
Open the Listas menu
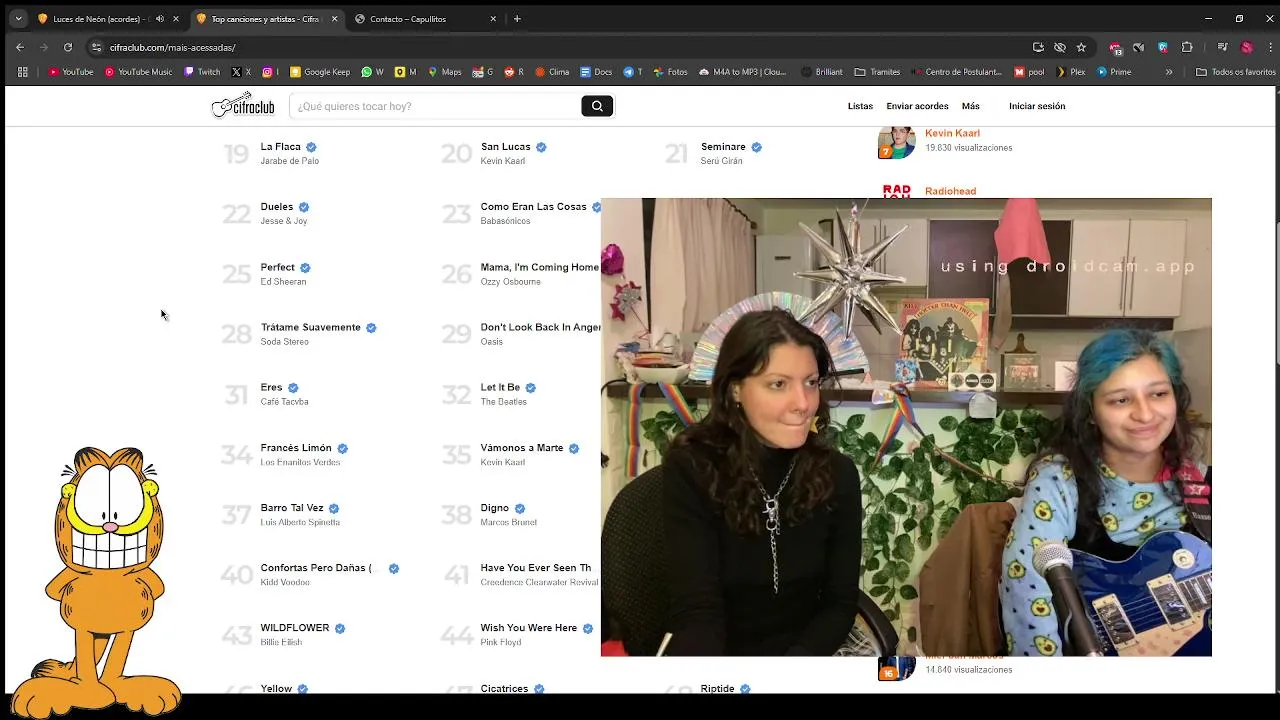coord(860,106)
